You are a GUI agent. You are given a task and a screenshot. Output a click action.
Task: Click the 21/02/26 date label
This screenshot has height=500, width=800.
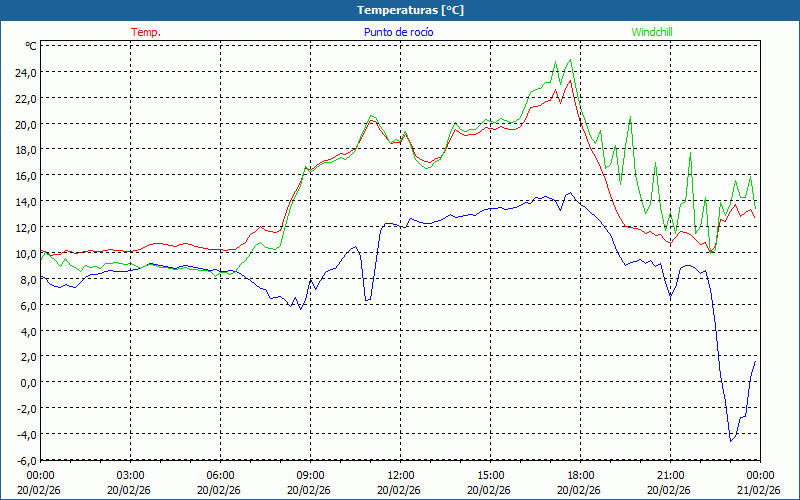tap(759, 490)
